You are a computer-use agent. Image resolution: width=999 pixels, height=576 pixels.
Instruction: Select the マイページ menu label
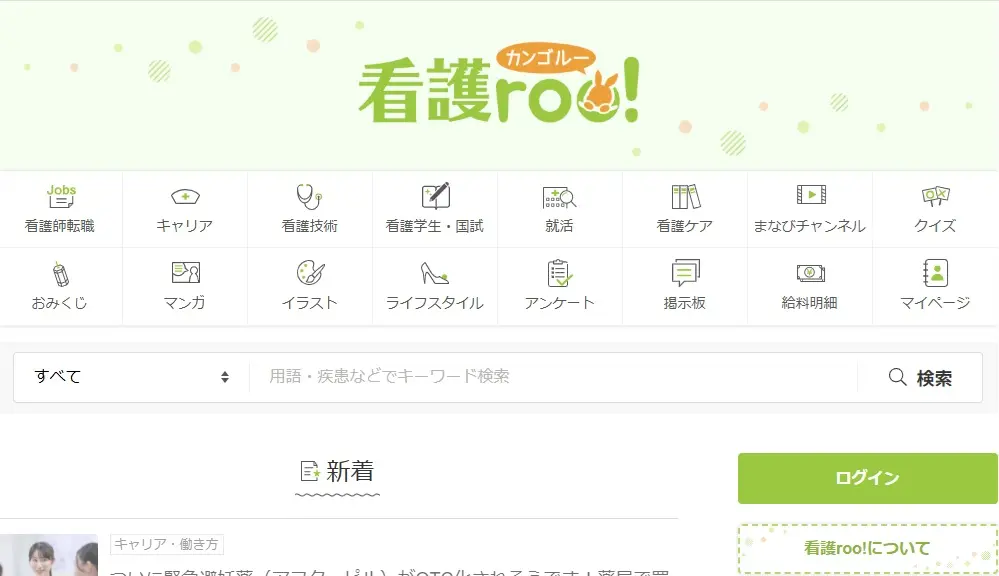tap(935, 303)
